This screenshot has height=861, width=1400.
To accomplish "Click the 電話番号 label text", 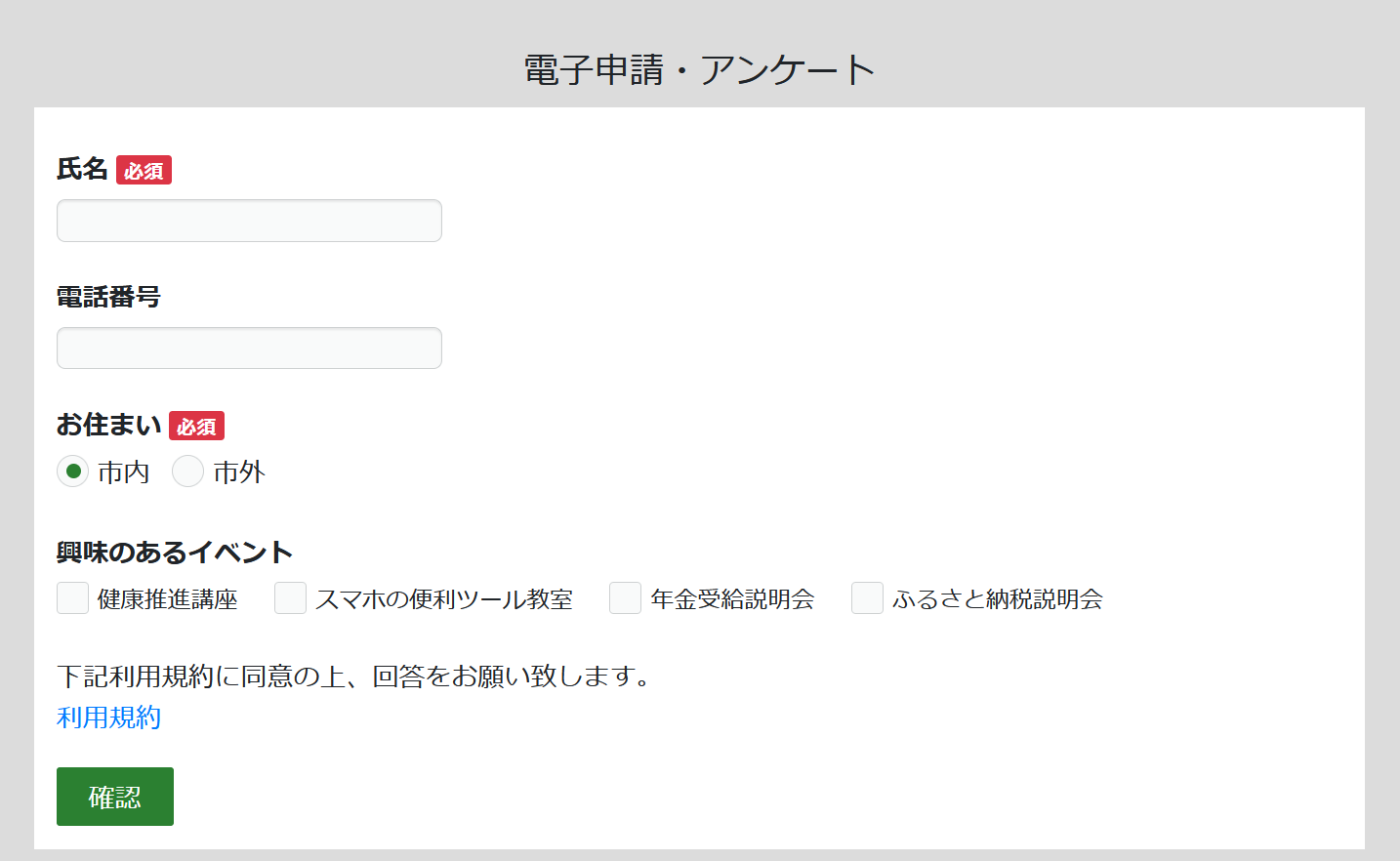I will (108, 297).
